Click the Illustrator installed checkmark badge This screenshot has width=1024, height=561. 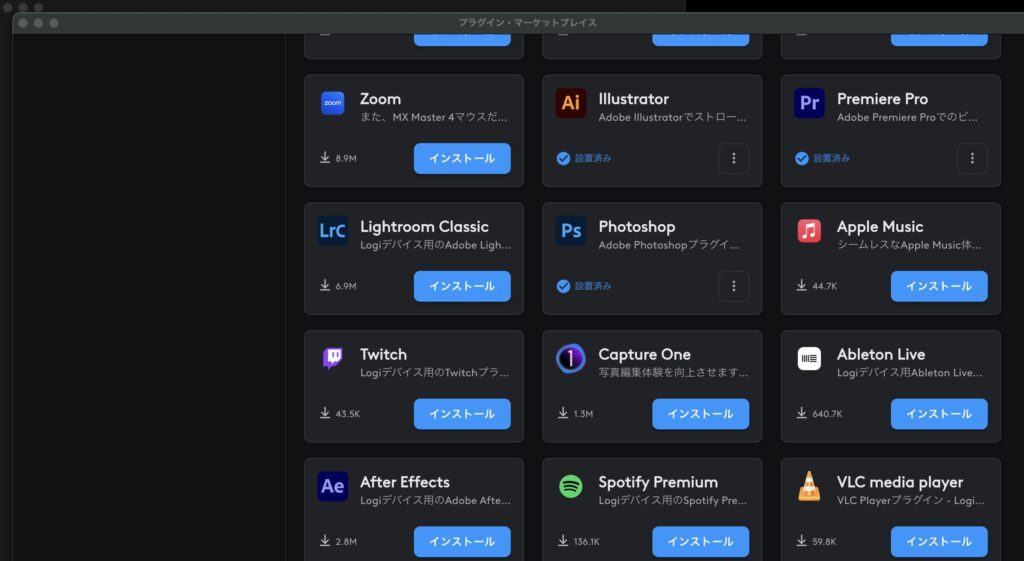pyautogui.click(x=563, y=158)
